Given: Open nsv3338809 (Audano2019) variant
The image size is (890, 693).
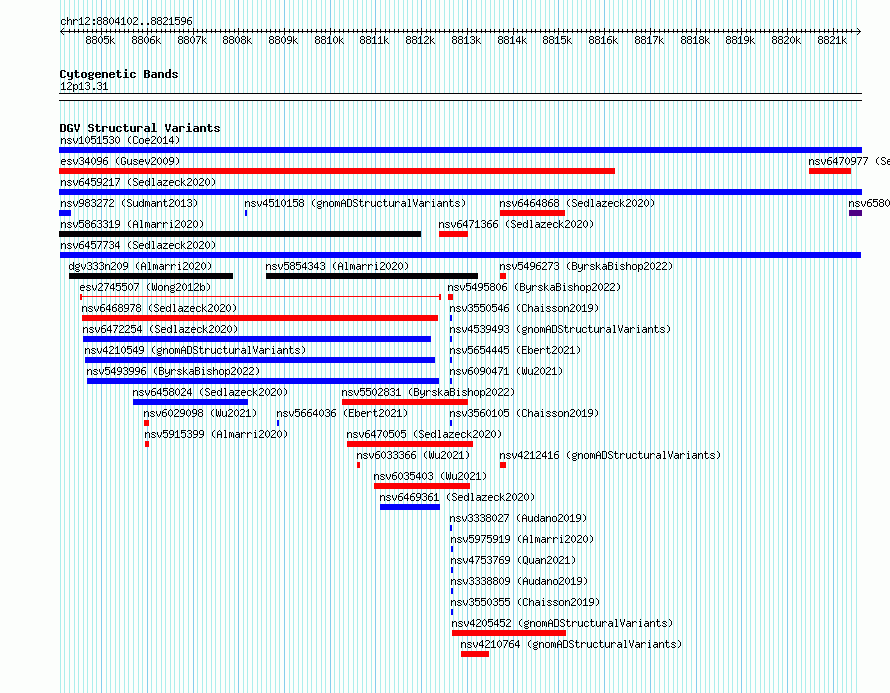Looking at the screenshot, I should [519, 581].
